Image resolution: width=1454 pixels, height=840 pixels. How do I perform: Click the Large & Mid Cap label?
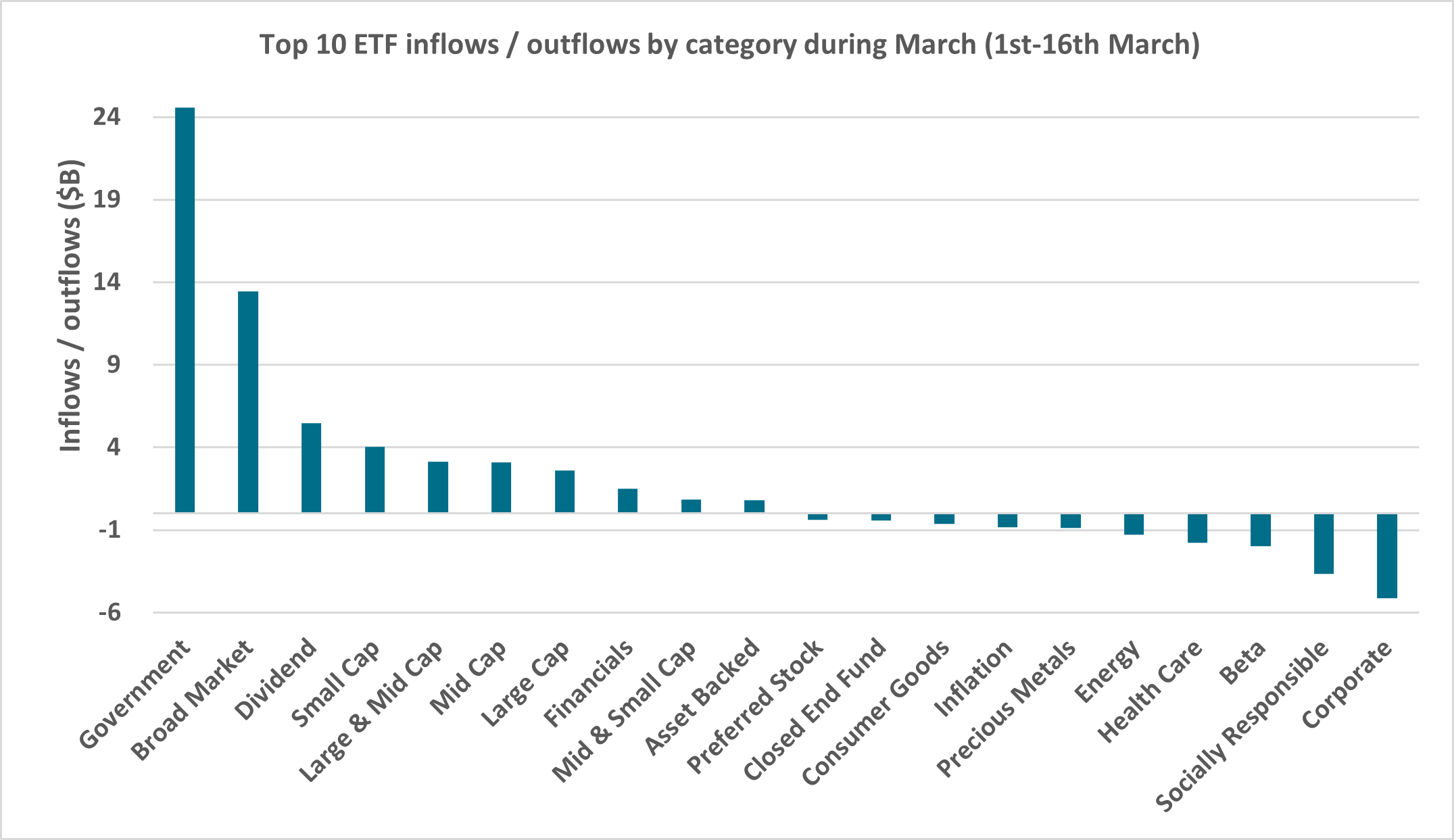tap(371, 711)
